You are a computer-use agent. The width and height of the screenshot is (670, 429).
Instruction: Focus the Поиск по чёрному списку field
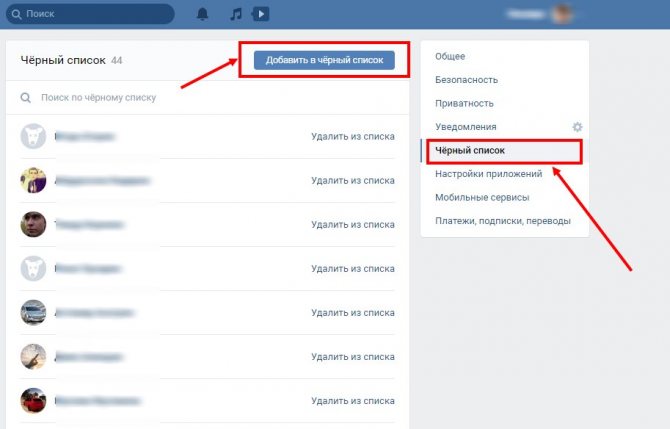[x=208, y=98]
